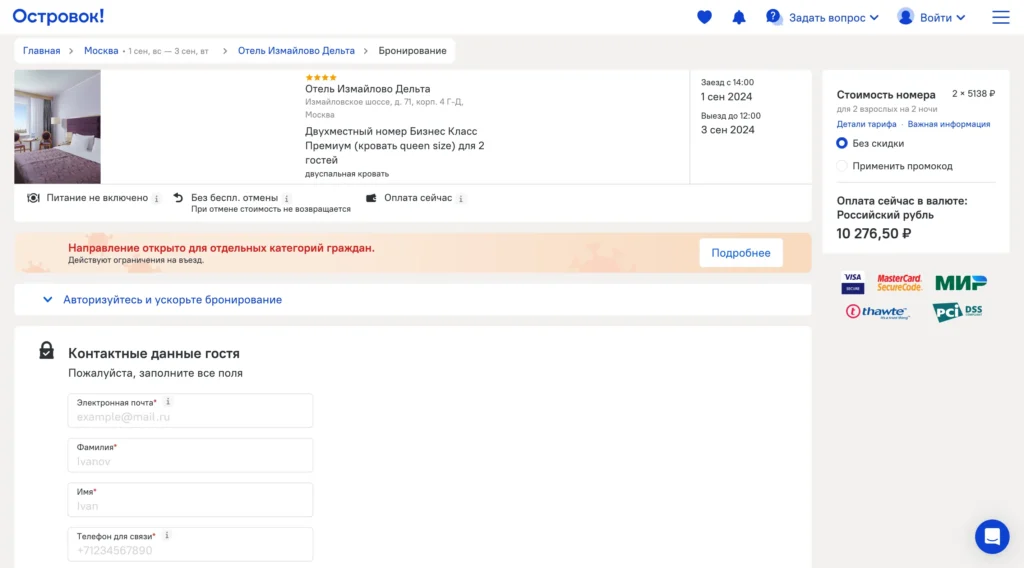Click check-in date 1 сен 2024

pos(726,97)
